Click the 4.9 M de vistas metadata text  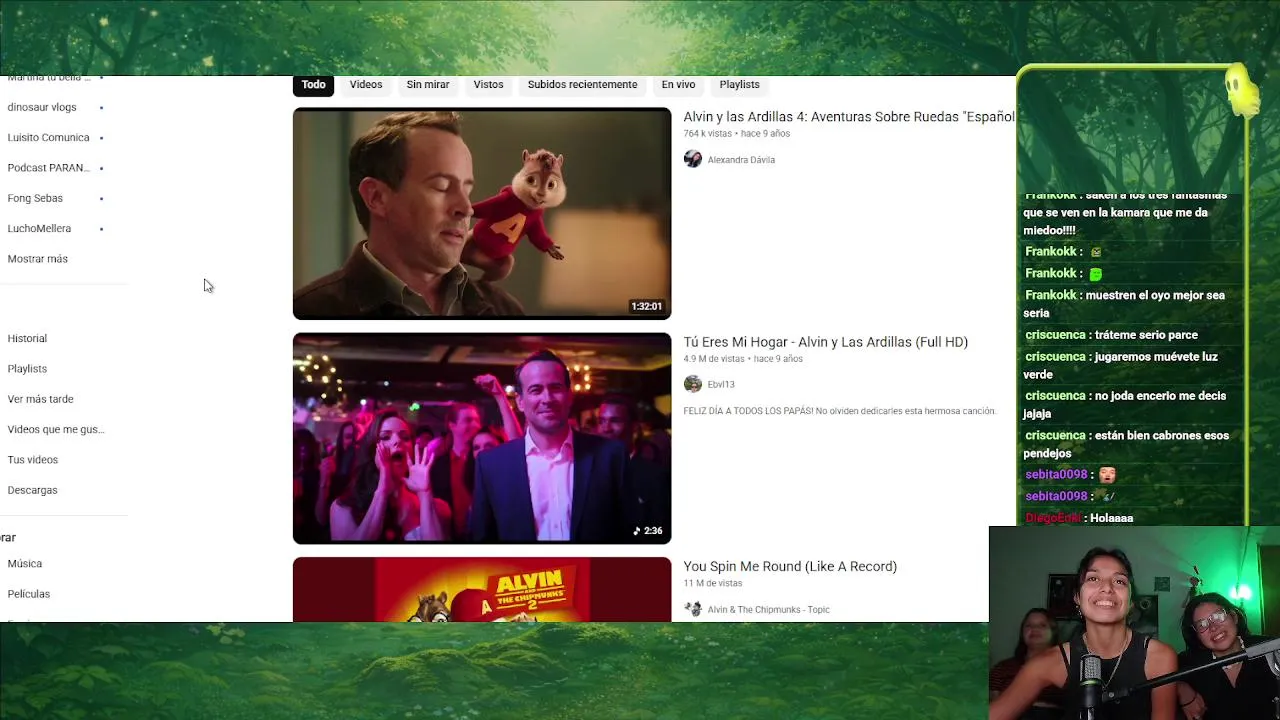point(714,359)
